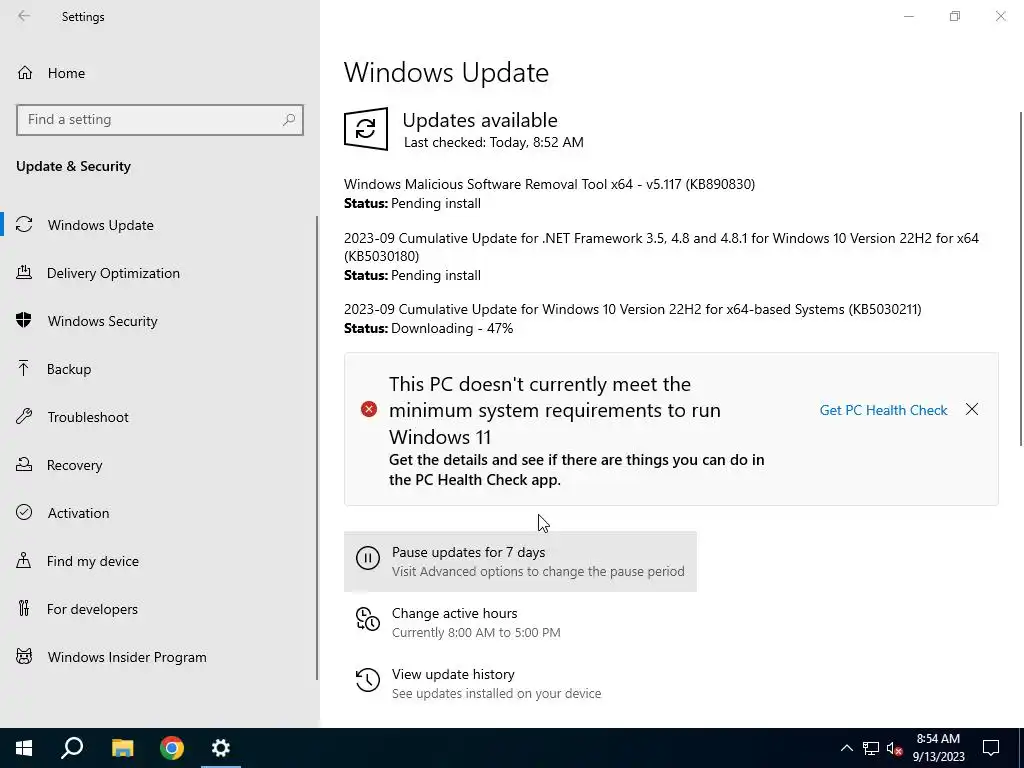
Task: Click the muted volume icon in tray
Action: click(x=895, y=748)
